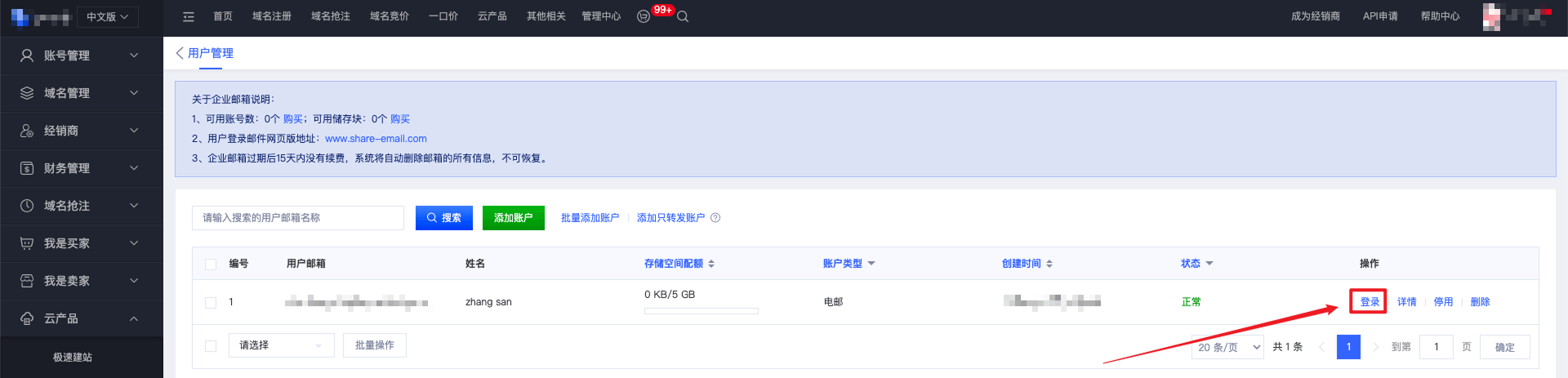Open the 域名注册 top menu item
This screenshot has height=378, width=1568.
tap(271, 16)
